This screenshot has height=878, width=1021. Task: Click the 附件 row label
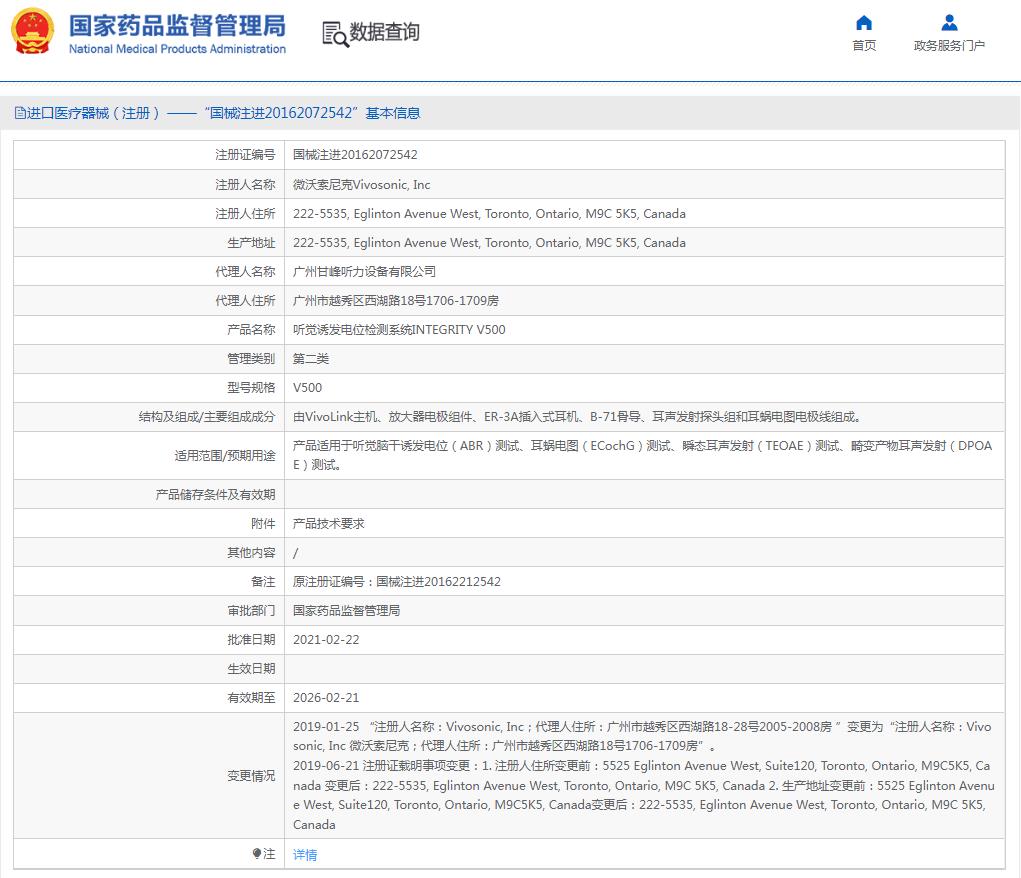(263, 524)
